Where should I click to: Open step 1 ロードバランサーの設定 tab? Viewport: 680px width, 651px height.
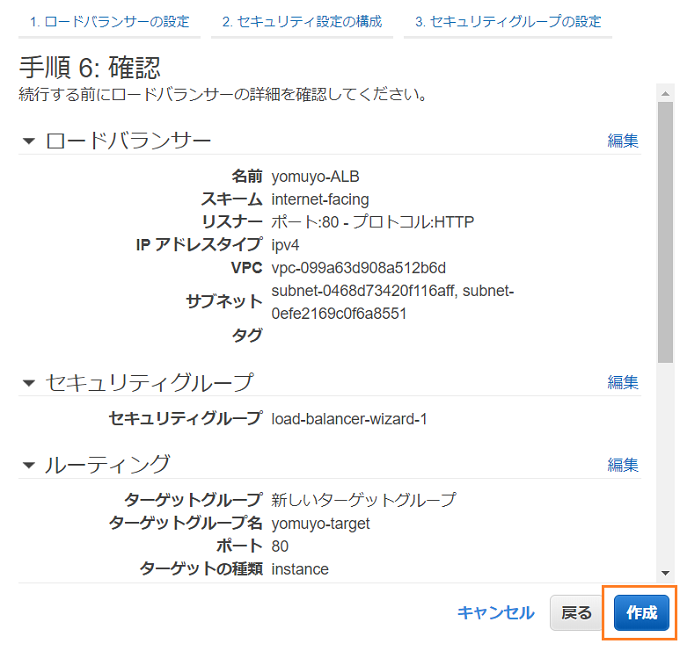110,22
